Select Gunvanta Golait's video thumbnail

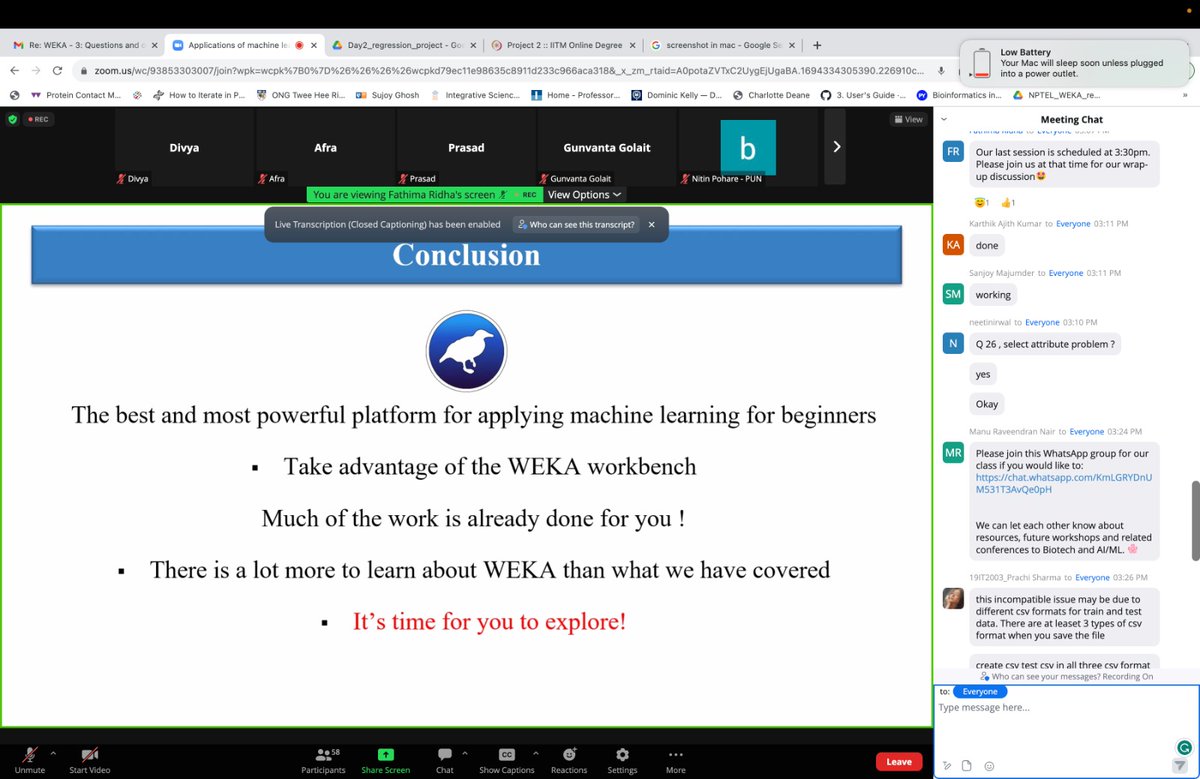(x=607, y=147)
